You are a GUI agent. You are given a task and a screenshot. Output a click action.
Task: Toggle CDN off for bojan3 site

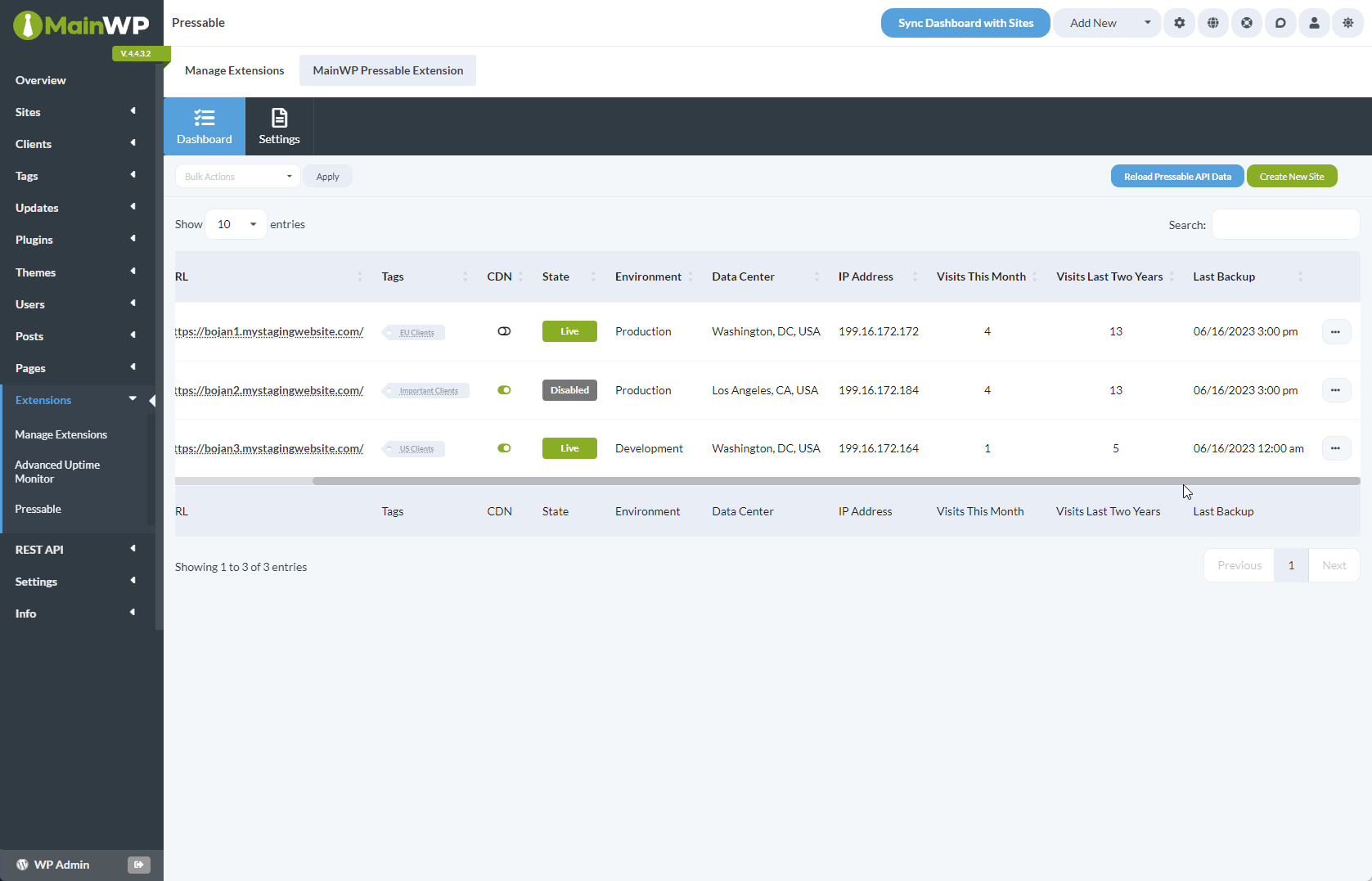point(504,448)
